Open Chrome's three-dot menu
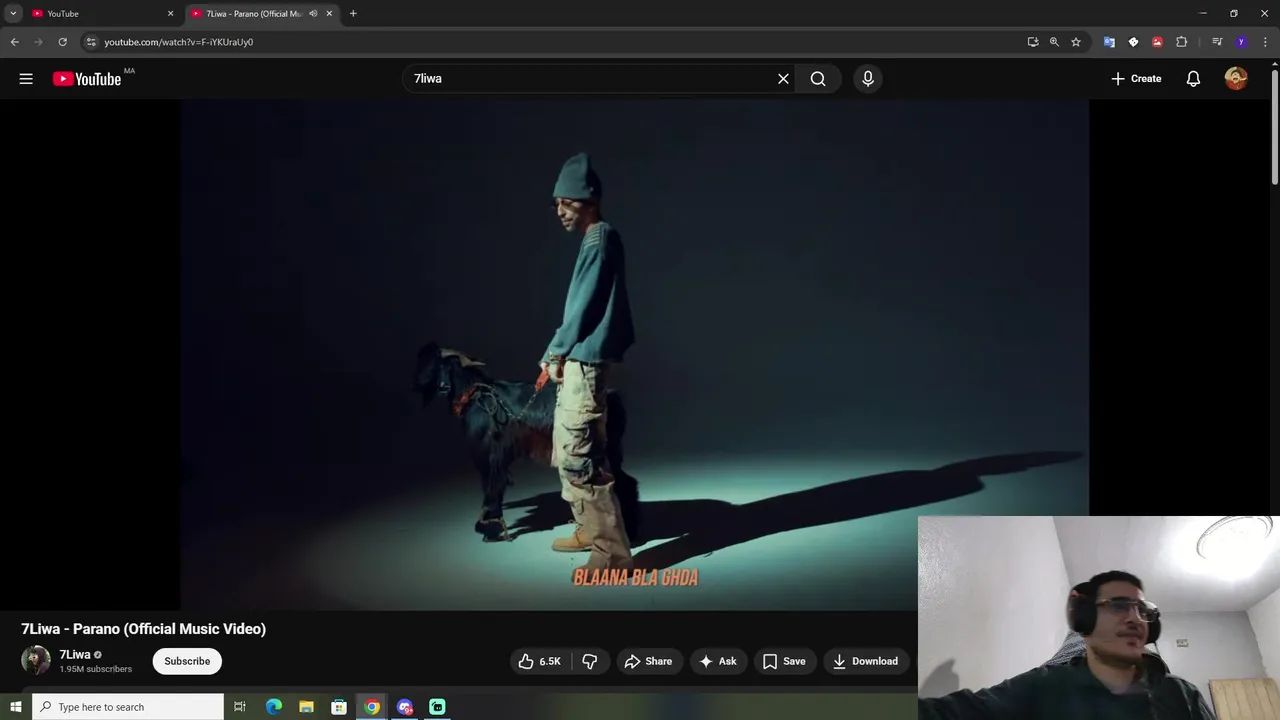The width and height of the screenshot is (1280, 720). click(1265, 42)
